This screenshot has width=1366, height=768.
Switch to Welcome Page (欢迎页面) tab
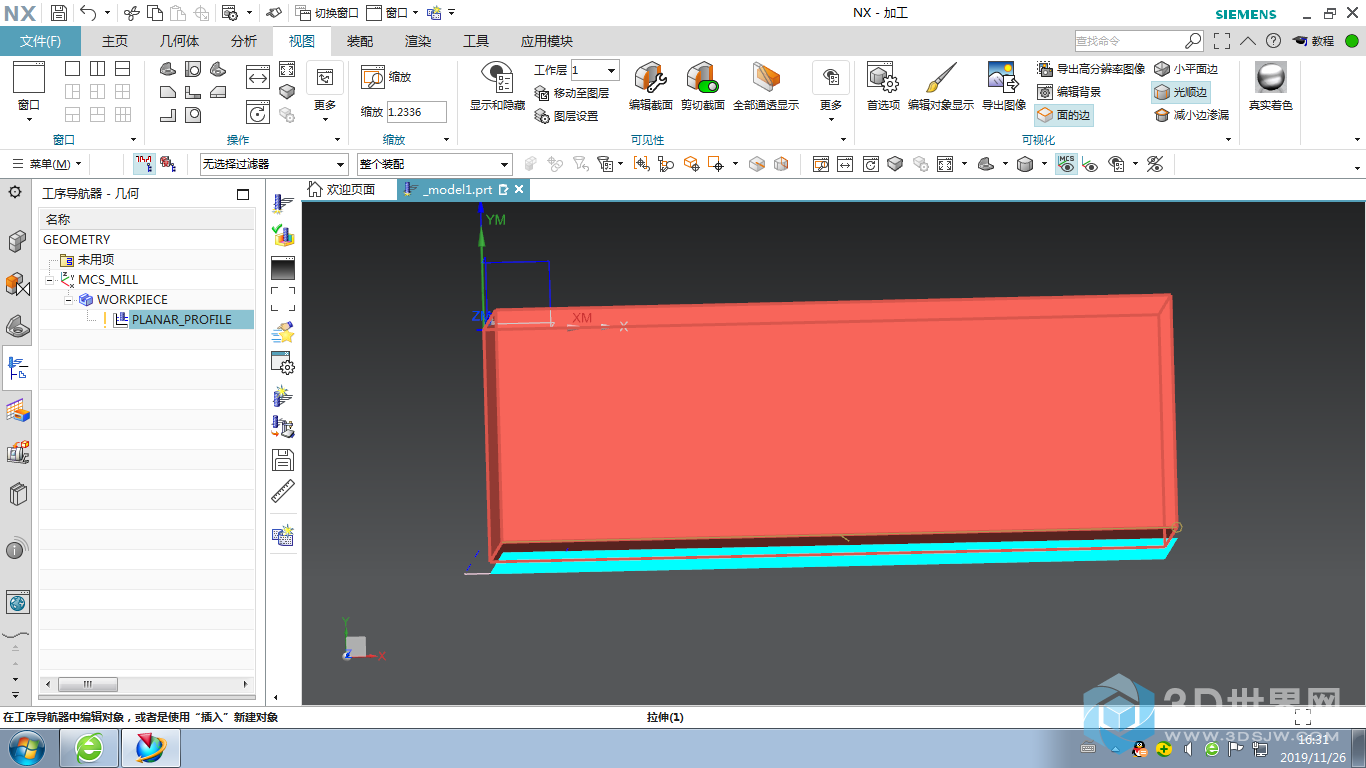[x=342, y=189]
